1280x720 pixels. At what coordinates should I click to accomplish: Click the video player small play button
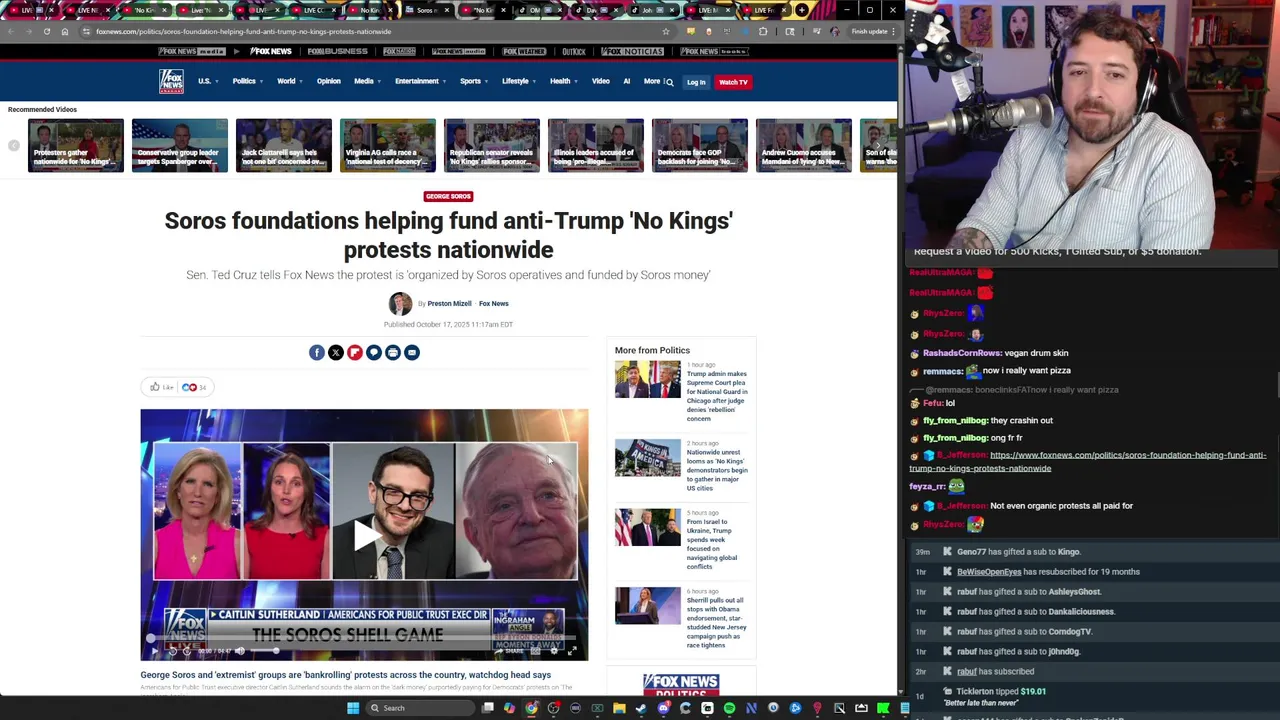[153, 651]
